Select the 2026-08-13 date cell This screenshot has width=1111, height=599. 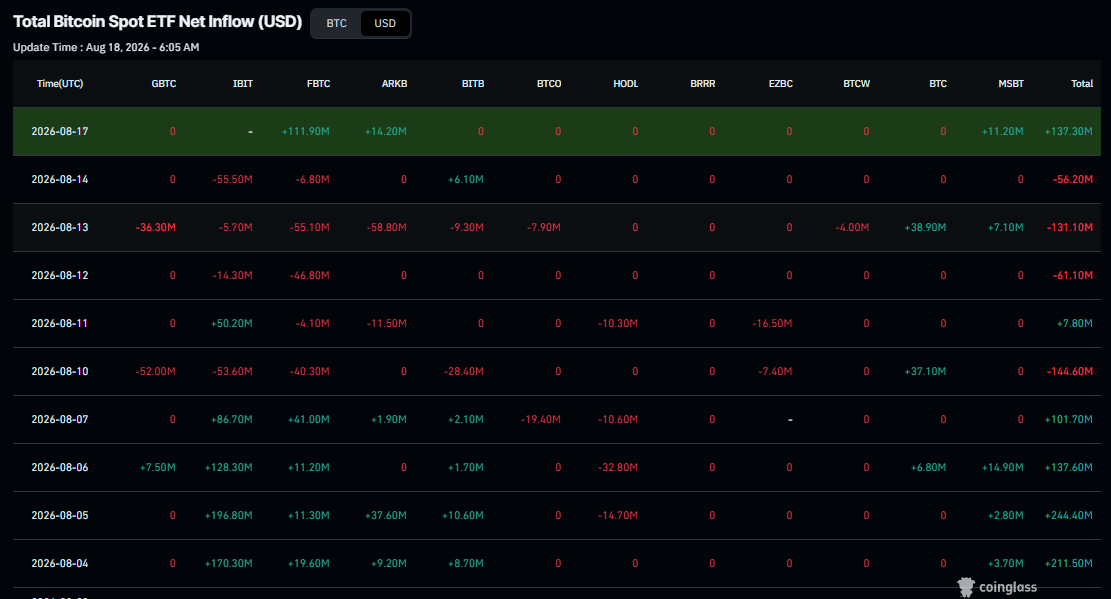point(60,228)
